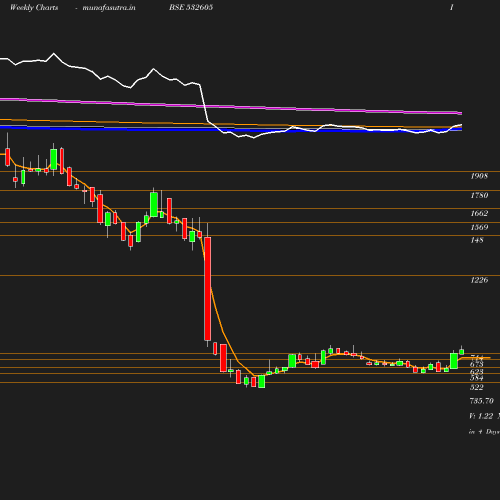Click the 522 price level label
The image size is (500, 500).
477,387
